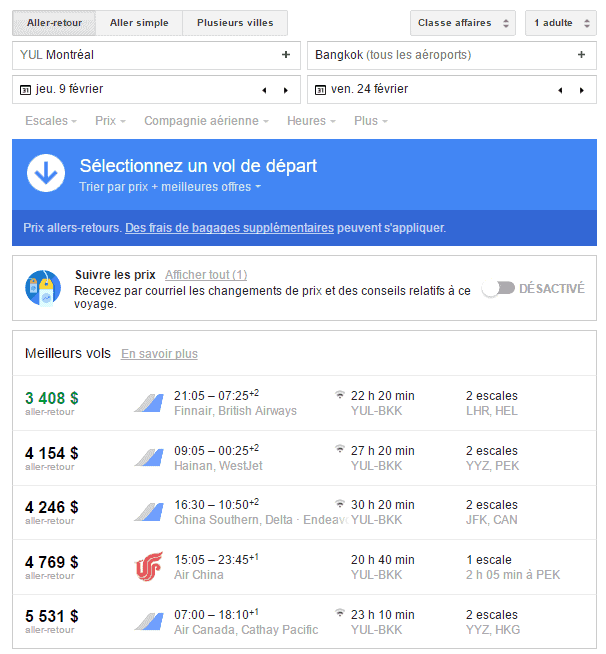Switch to the Plusieurs villes tab
The height and width of the screenshot is (654, 606).
[237, 23]
